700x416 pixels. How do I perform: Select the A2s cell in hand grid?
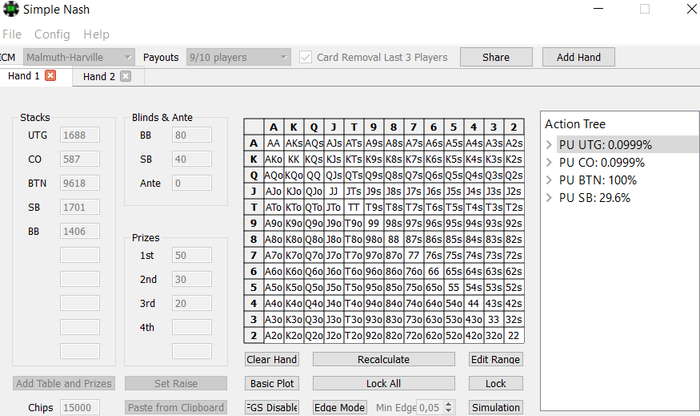[514, 143]
